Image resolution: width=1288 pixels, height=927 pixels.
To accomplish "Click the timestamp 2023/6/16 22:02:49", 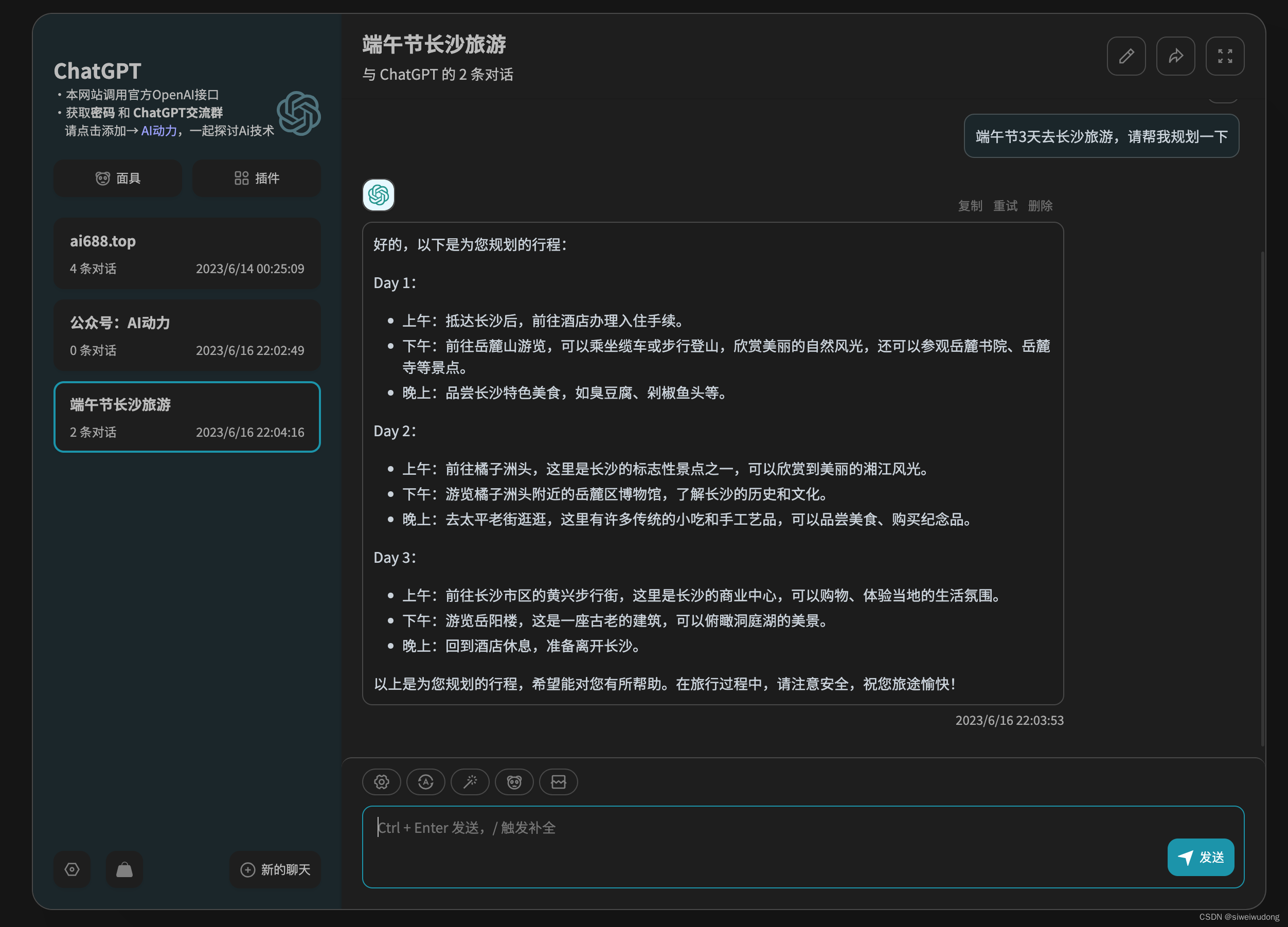I will point(250,350).
